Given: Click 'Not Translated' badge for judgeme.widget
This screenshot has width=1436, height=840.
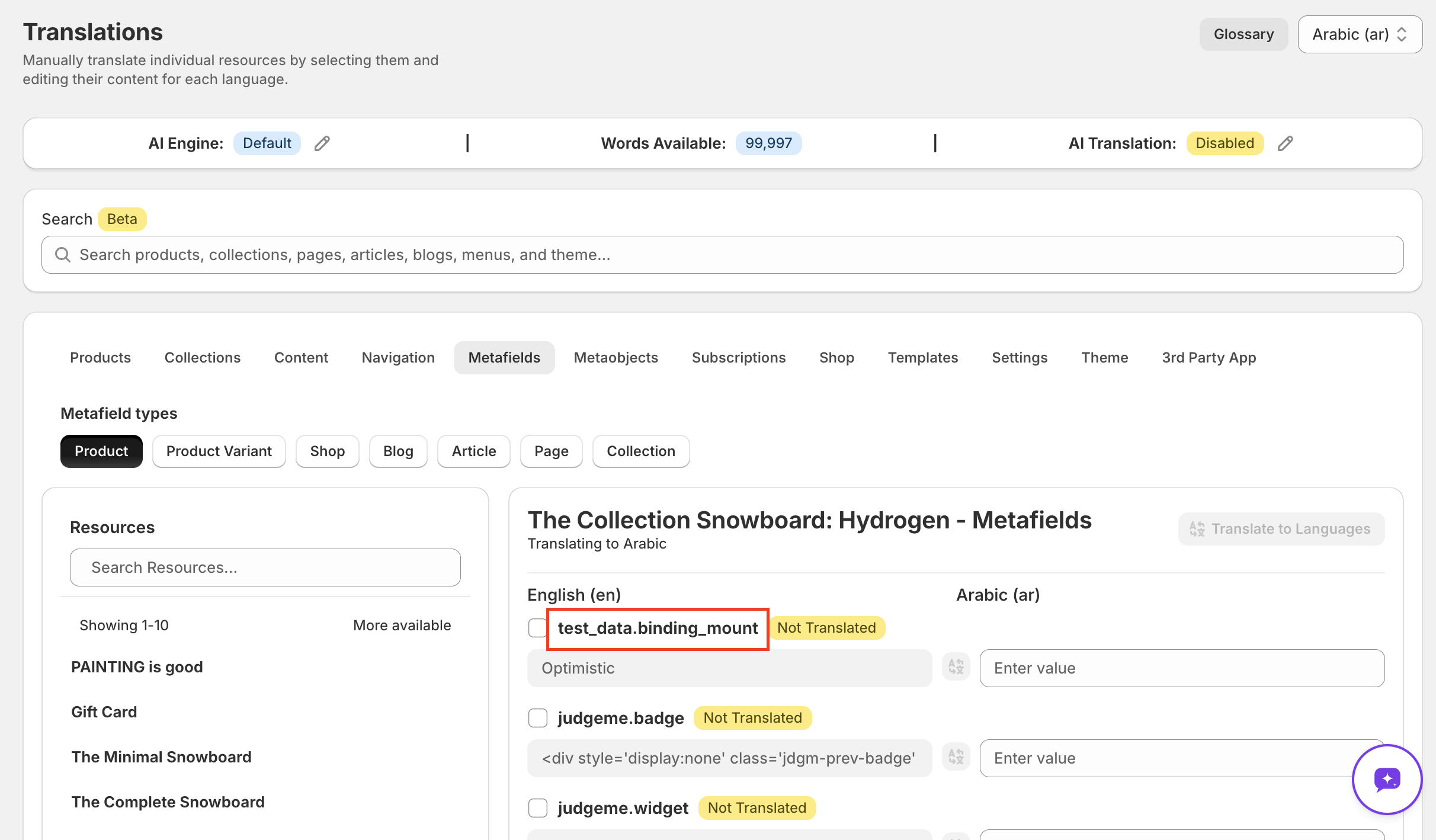Looking at the screenshot, I should [x=757, y=808].
